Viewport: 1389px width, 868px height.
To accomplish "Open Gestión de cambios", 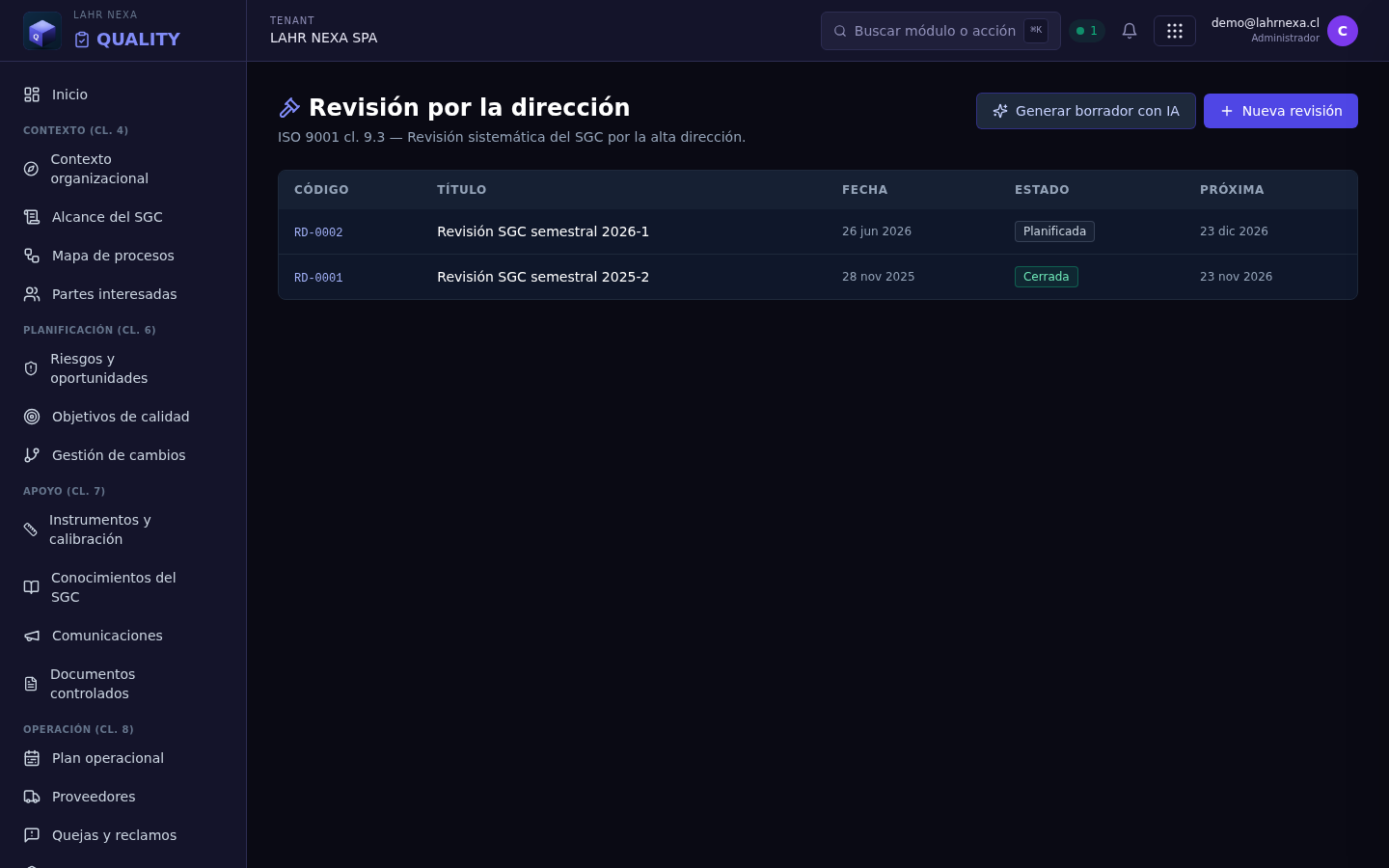I will (123, 455).
